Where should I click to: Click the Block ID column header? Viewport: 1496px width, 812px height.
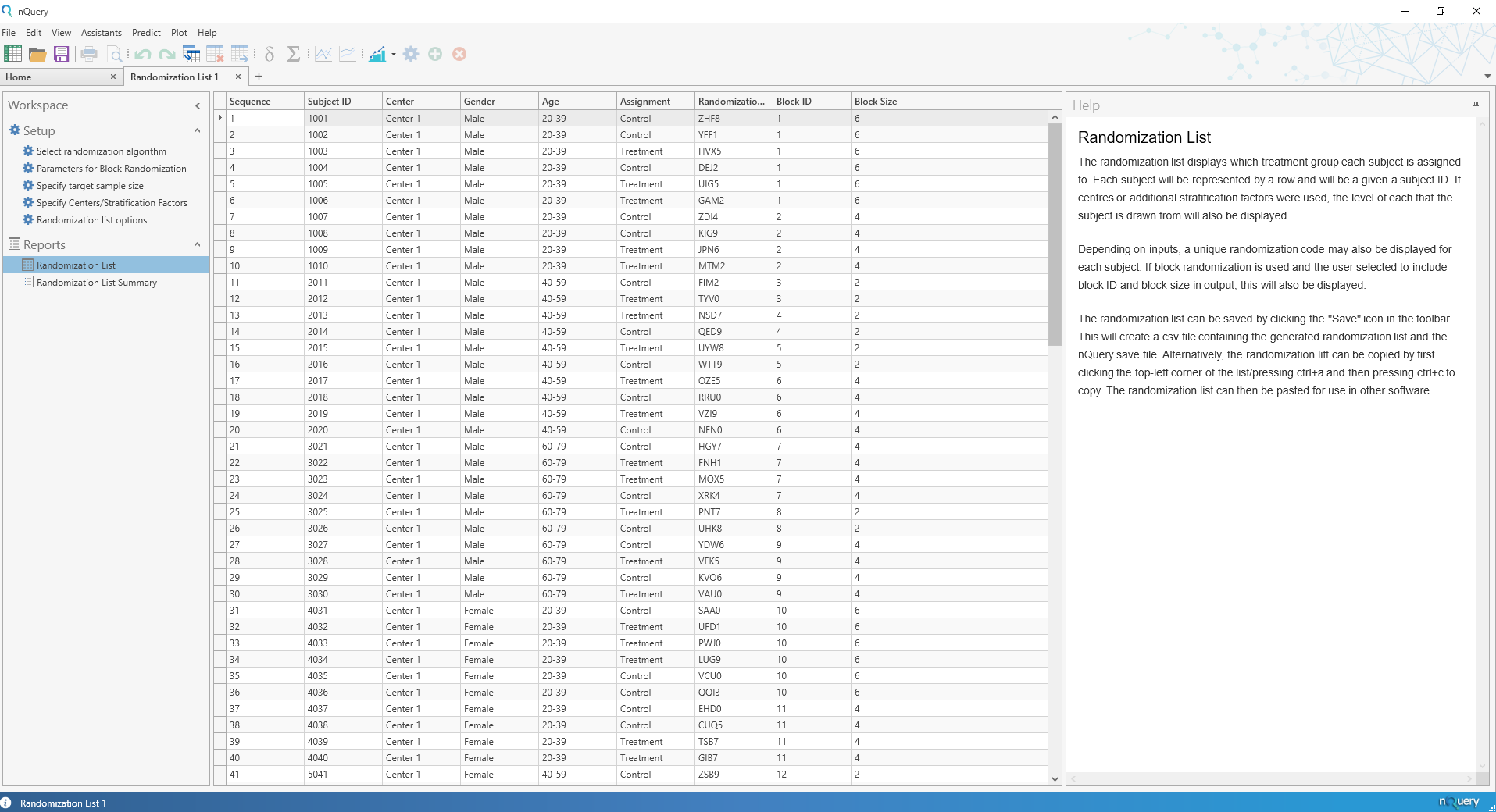coord(812,101)
